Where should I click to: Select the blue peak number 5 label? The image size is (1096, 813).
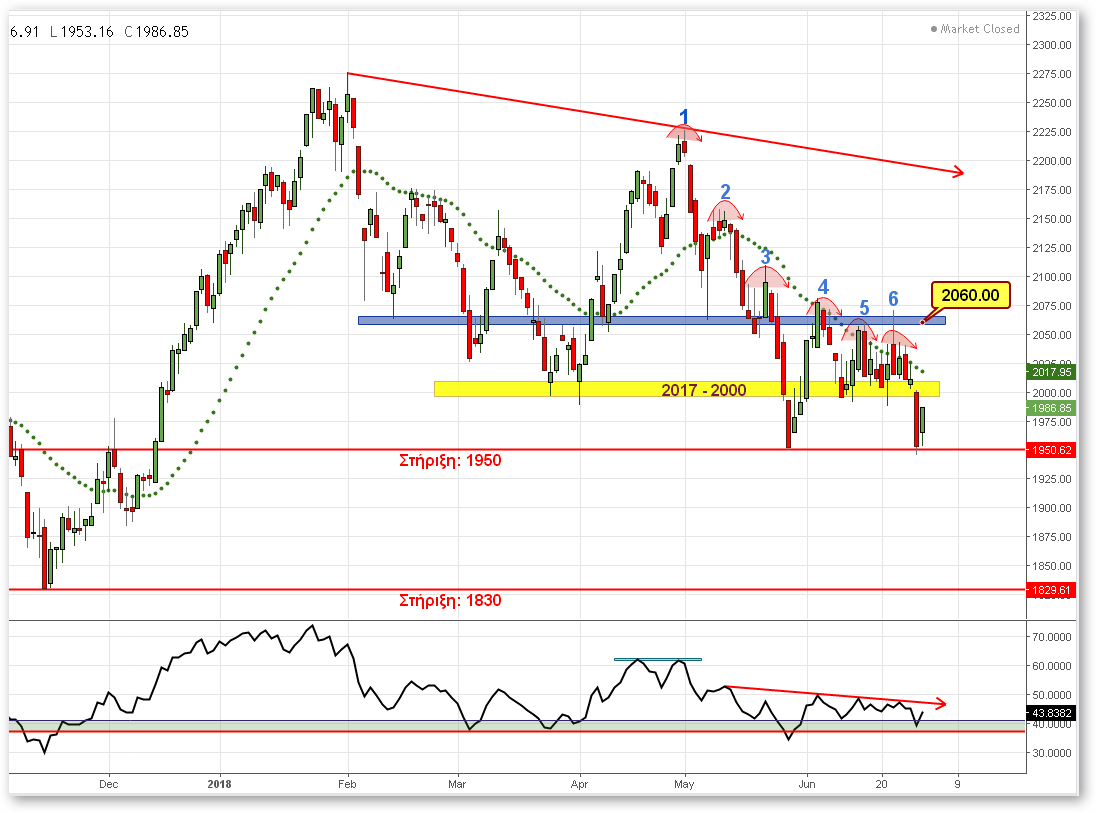pos(865,308)
